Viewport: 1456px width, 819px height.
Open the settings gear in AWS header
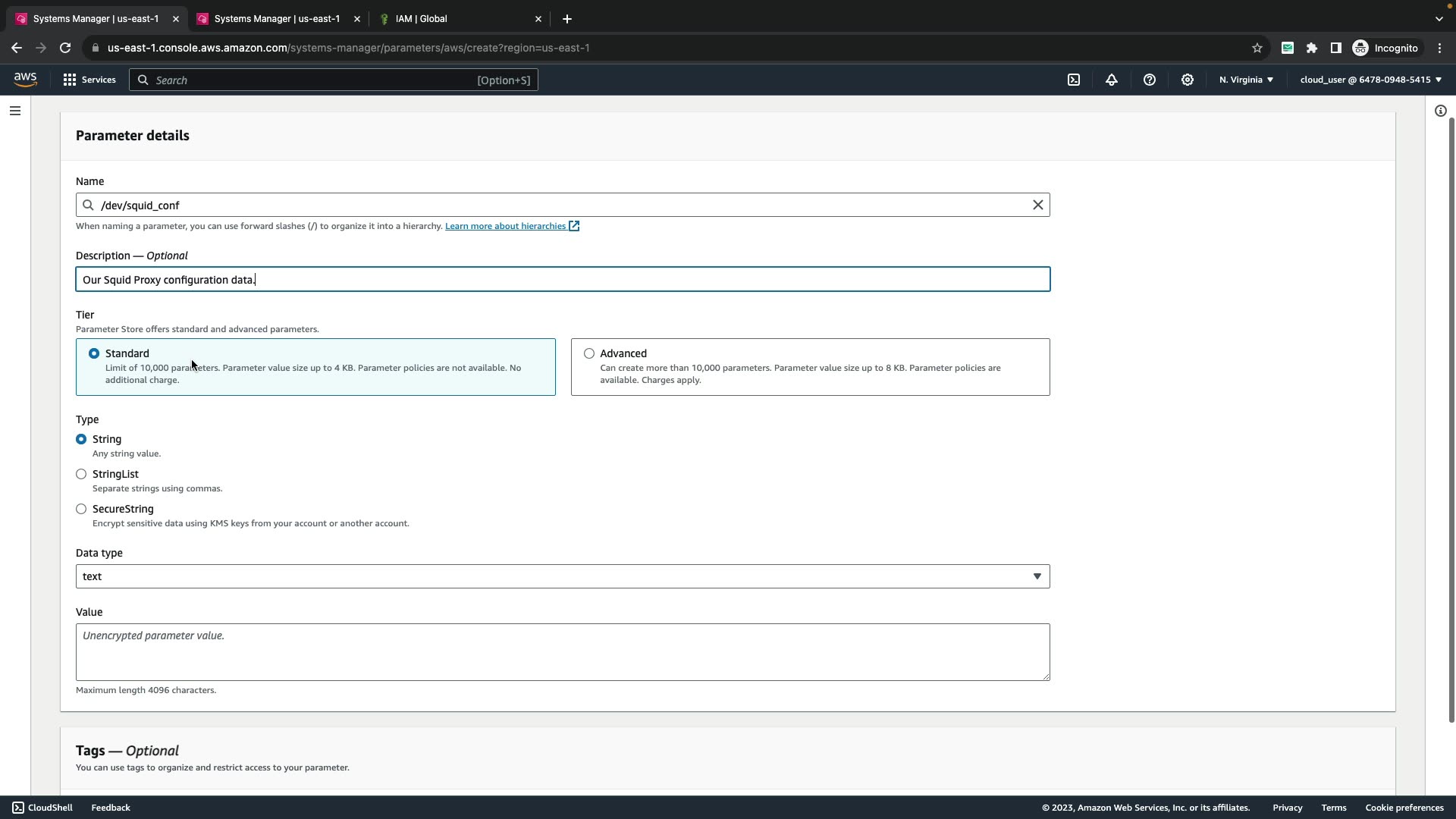pos(1188,80)
